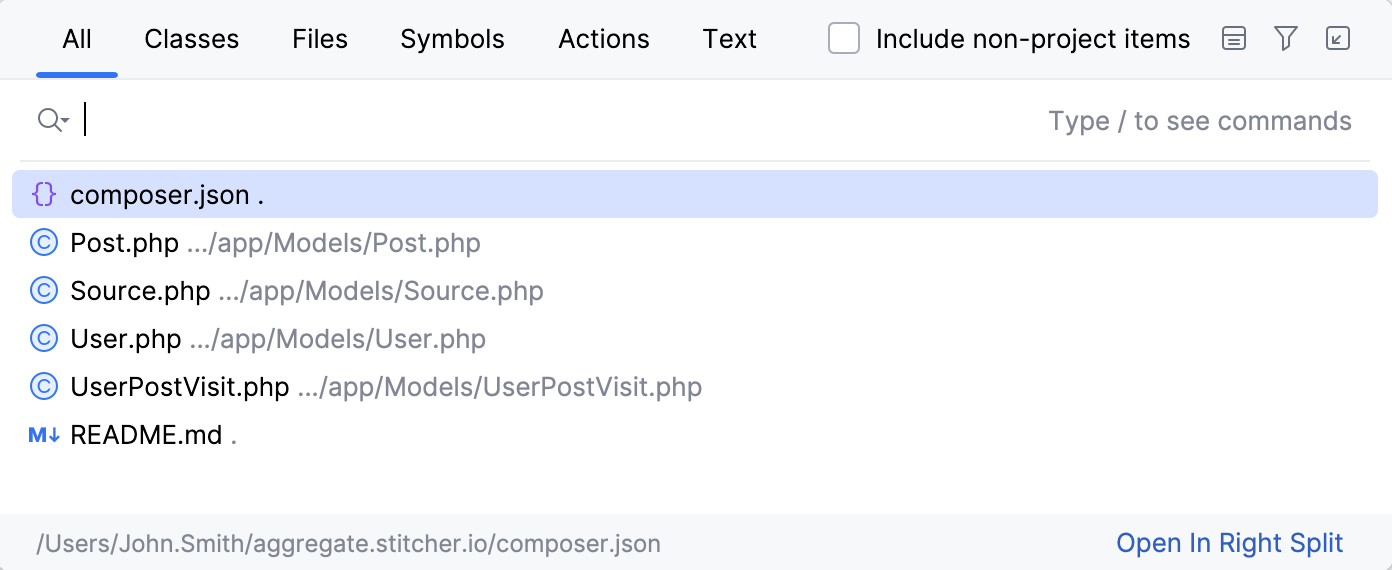Switch to the Files tab
Image resolution: width=1392 pixels, height=570 pixels.
(x=320, y=39)
